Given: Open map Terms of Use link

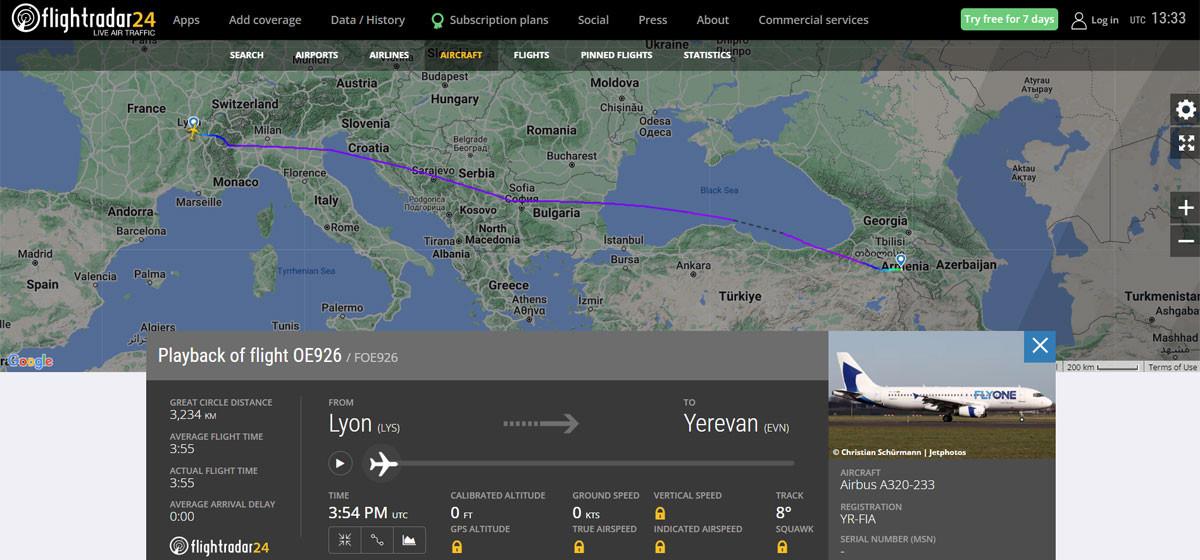Looking at the screenshot, I should tap(1172, 367).
